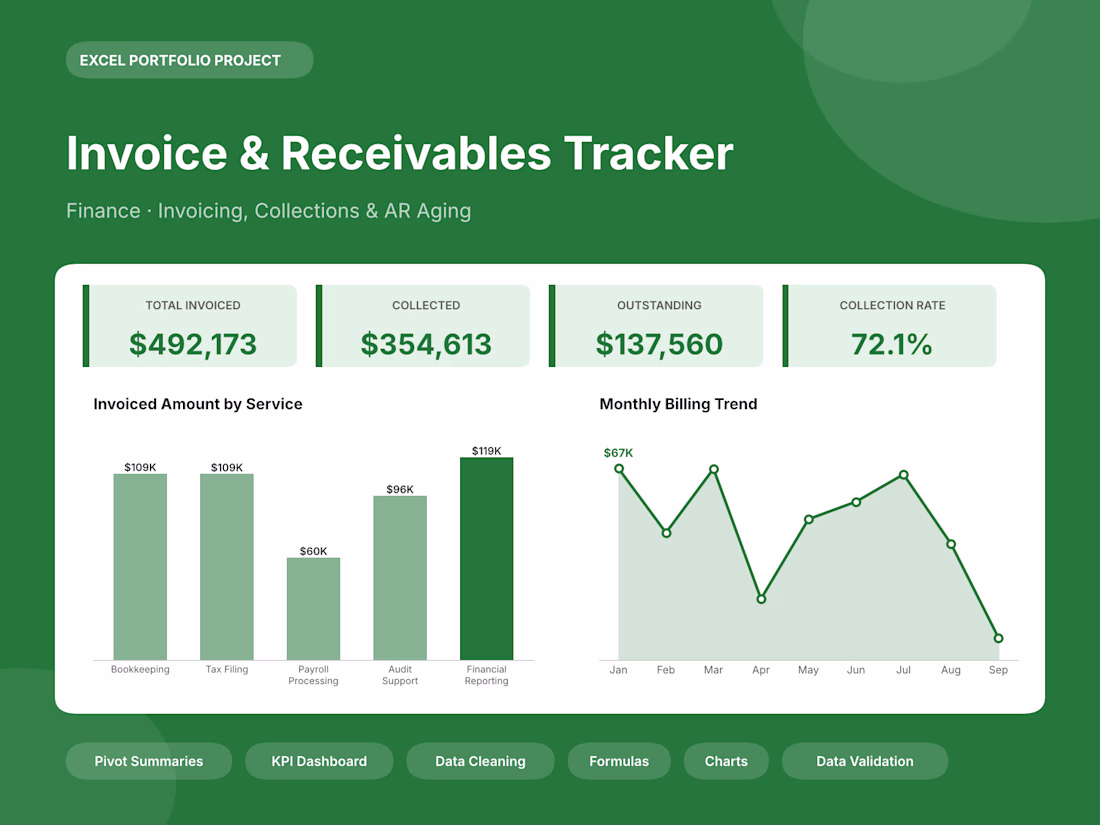
Task: Click the Jun data point marker
Action: [856, 502]
